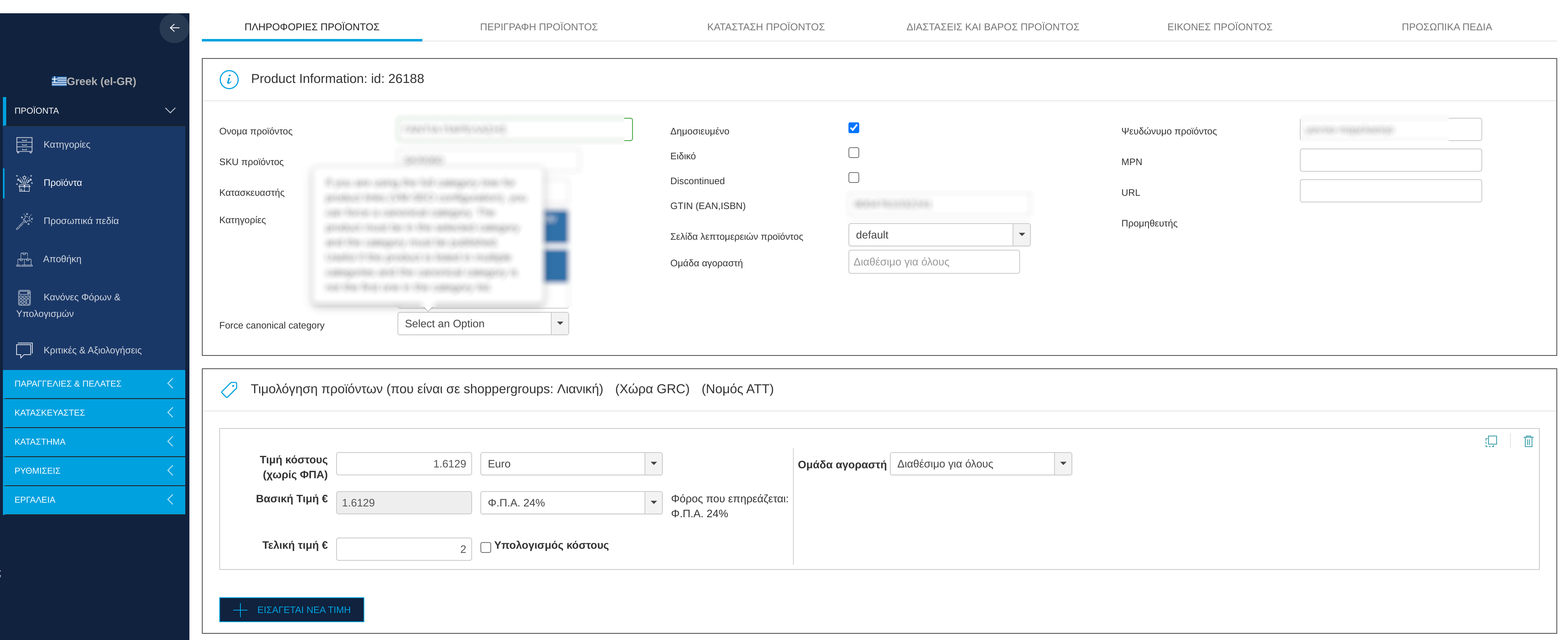Open the Euro currency dropdown

pos(571,464)
